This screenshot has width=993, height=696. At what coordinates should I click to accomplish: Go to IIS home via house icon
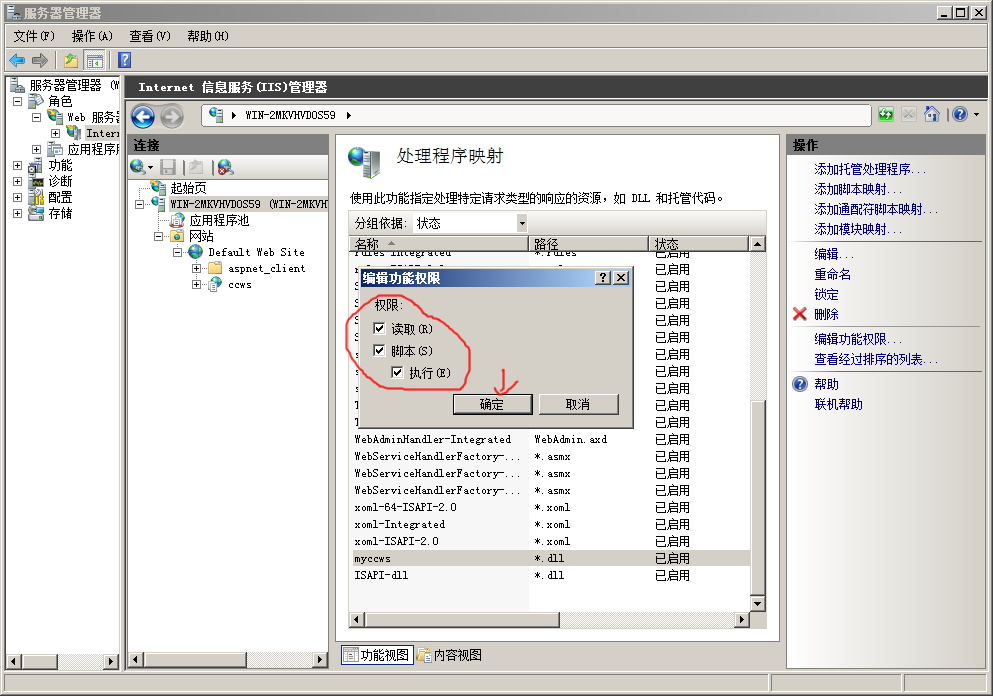[932, 114]
